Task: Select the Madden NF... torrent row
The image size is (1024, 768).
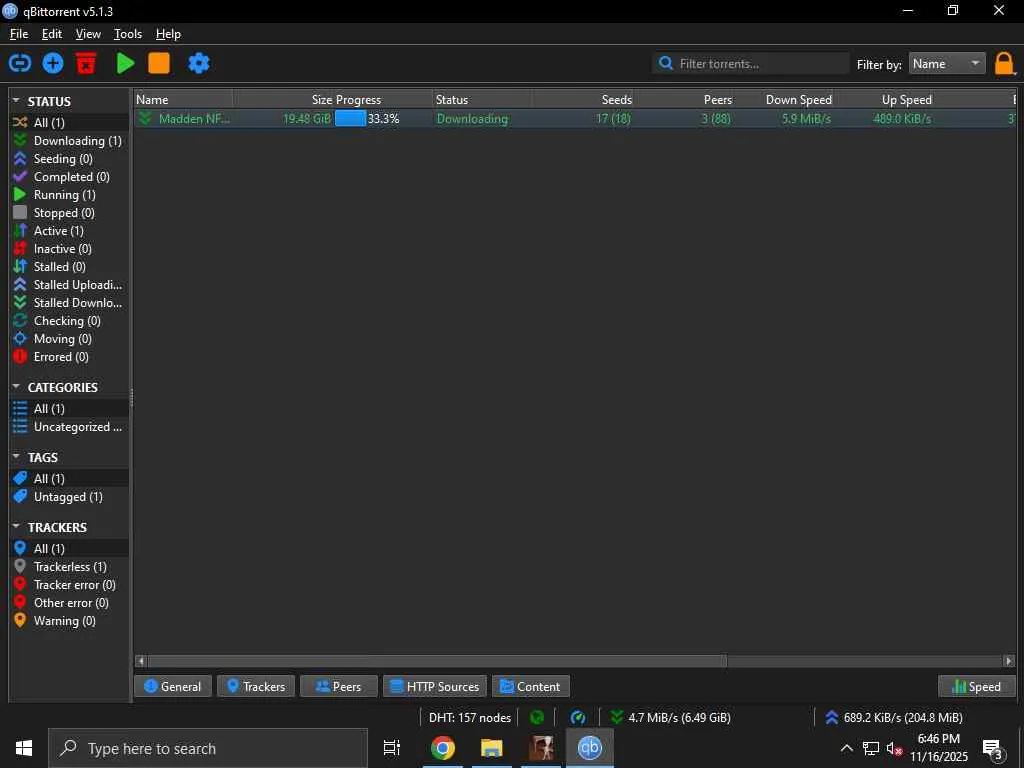Action: pyautogui.click(x=575, y=119)
